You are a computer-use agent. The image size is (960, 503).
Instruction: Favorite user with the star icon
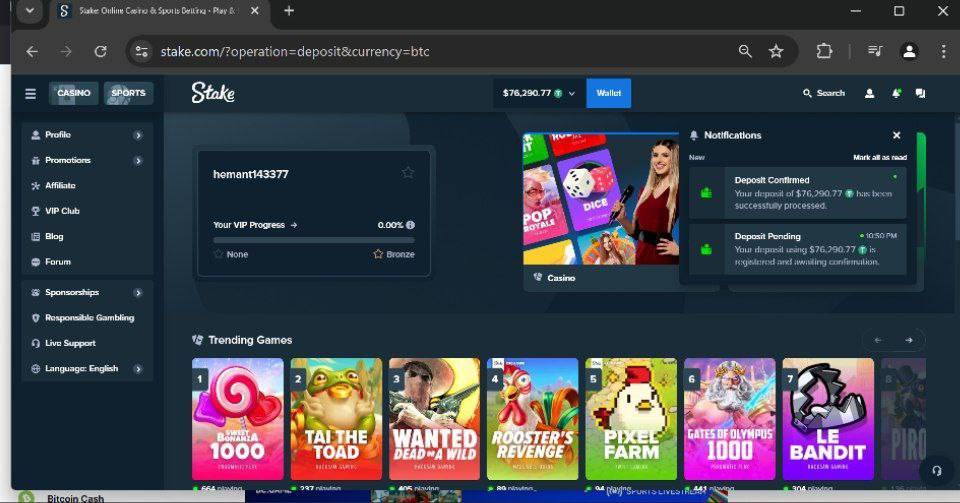[408, 173]
